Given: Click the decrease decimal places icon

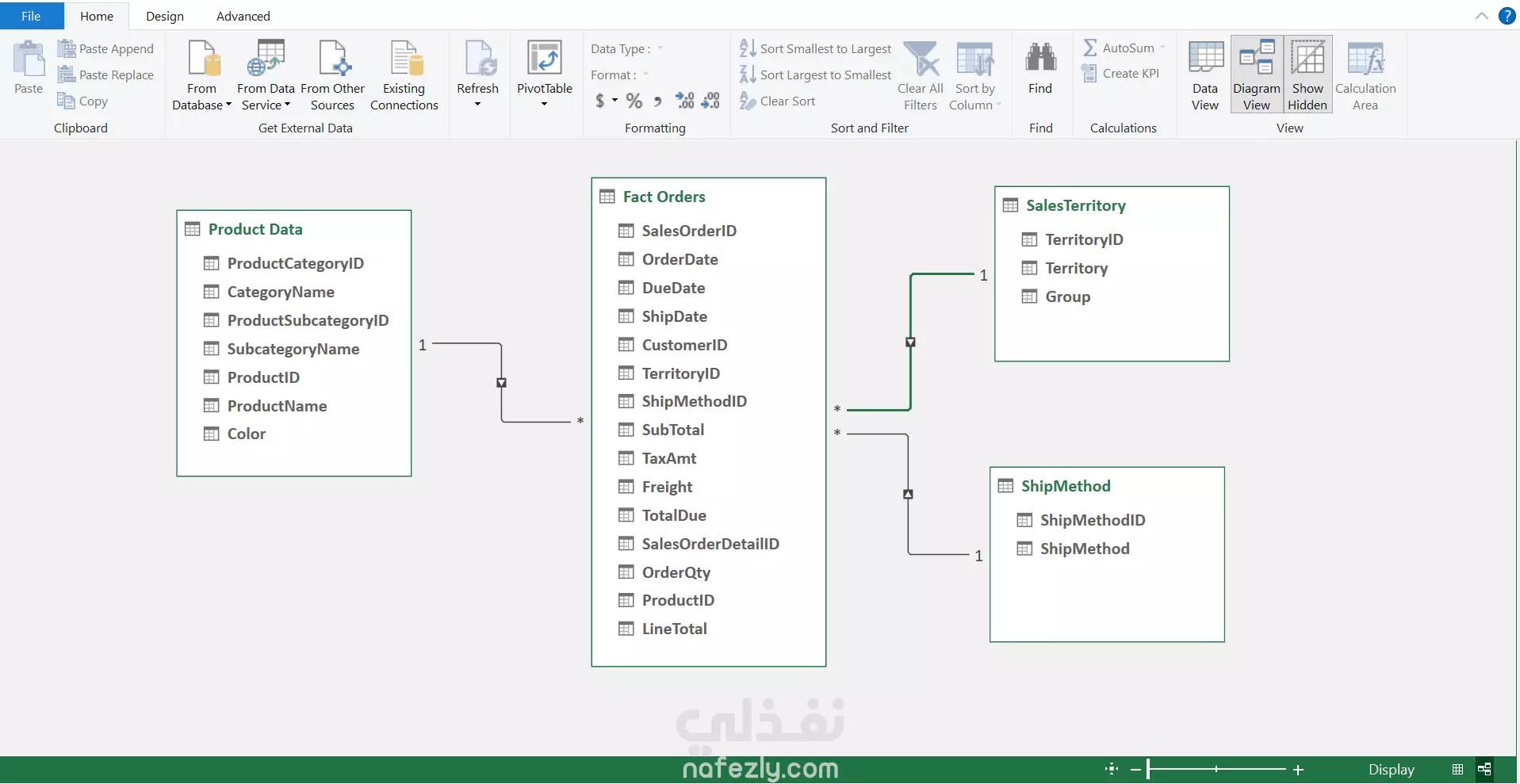Looking at the screenshot, I should click(710, 101).
